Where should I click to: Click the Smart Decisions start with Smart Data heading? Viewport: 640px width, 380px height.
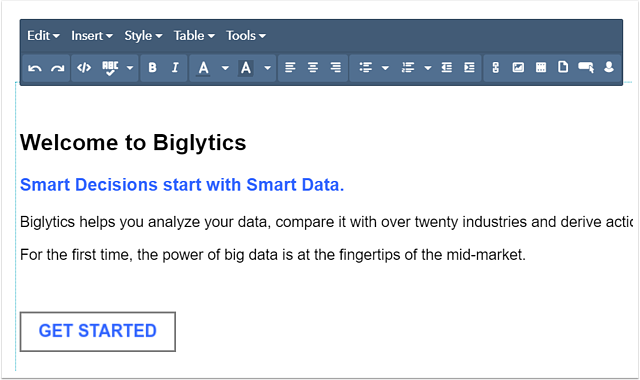(182, 185)
